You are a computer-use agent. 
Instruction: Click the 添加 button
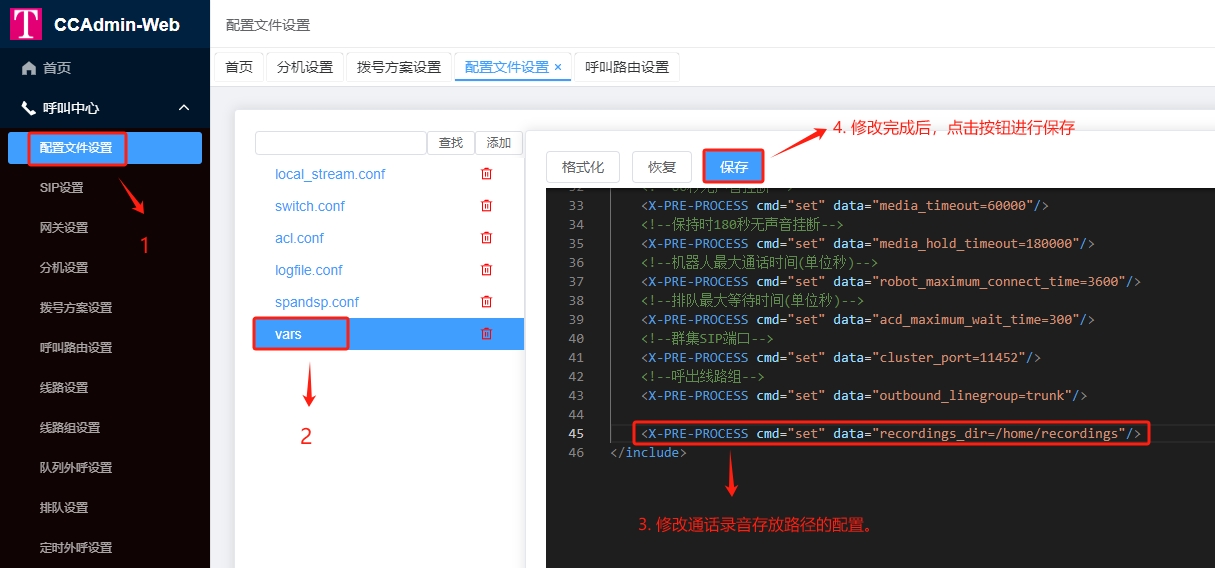tap(499, 143)
